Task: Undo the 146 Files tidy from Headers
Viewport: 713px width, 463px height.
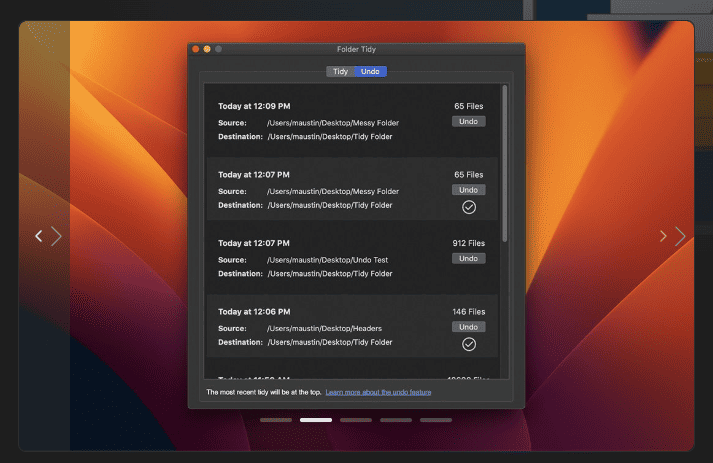Action: tap(468, 327)
